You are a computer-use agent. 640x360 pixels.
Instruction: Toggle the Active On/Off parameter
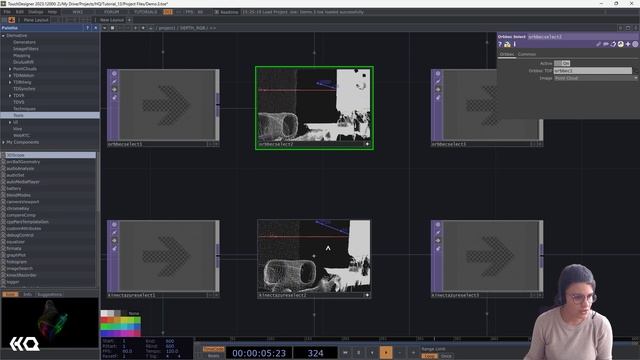tap(562, 63)
